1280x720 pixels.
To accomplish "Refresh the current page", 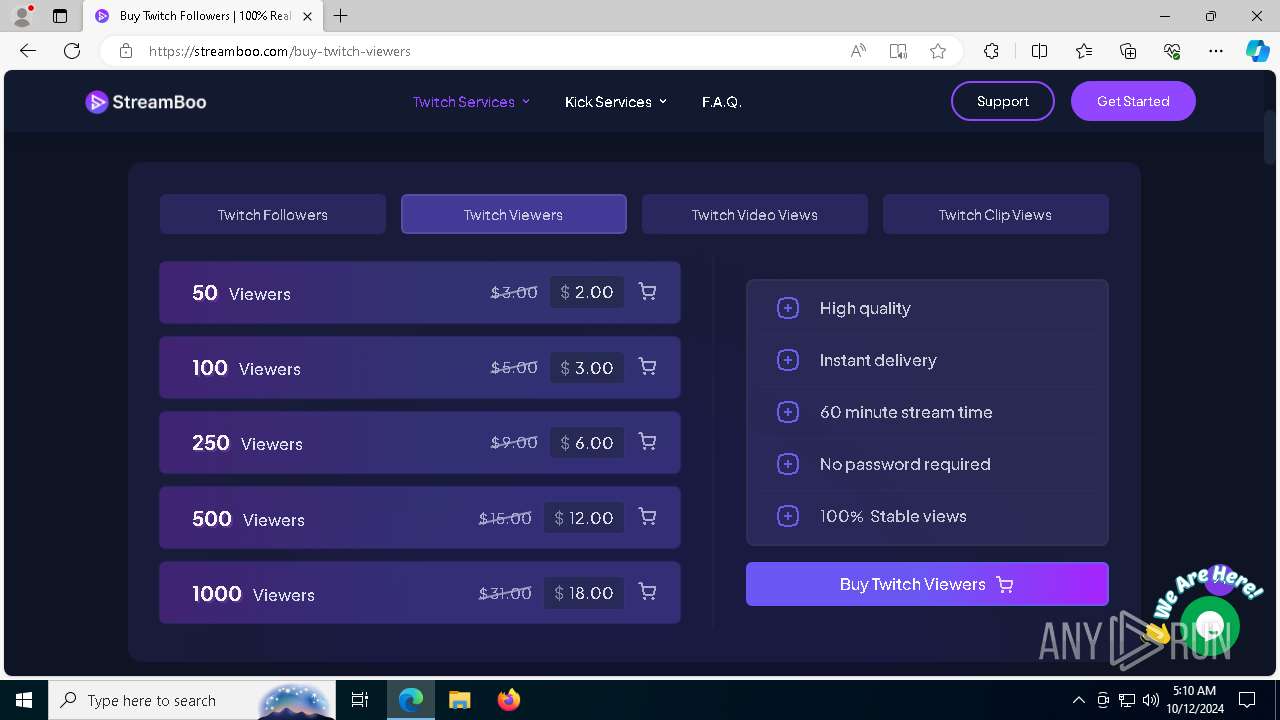I will click(72, 51).
